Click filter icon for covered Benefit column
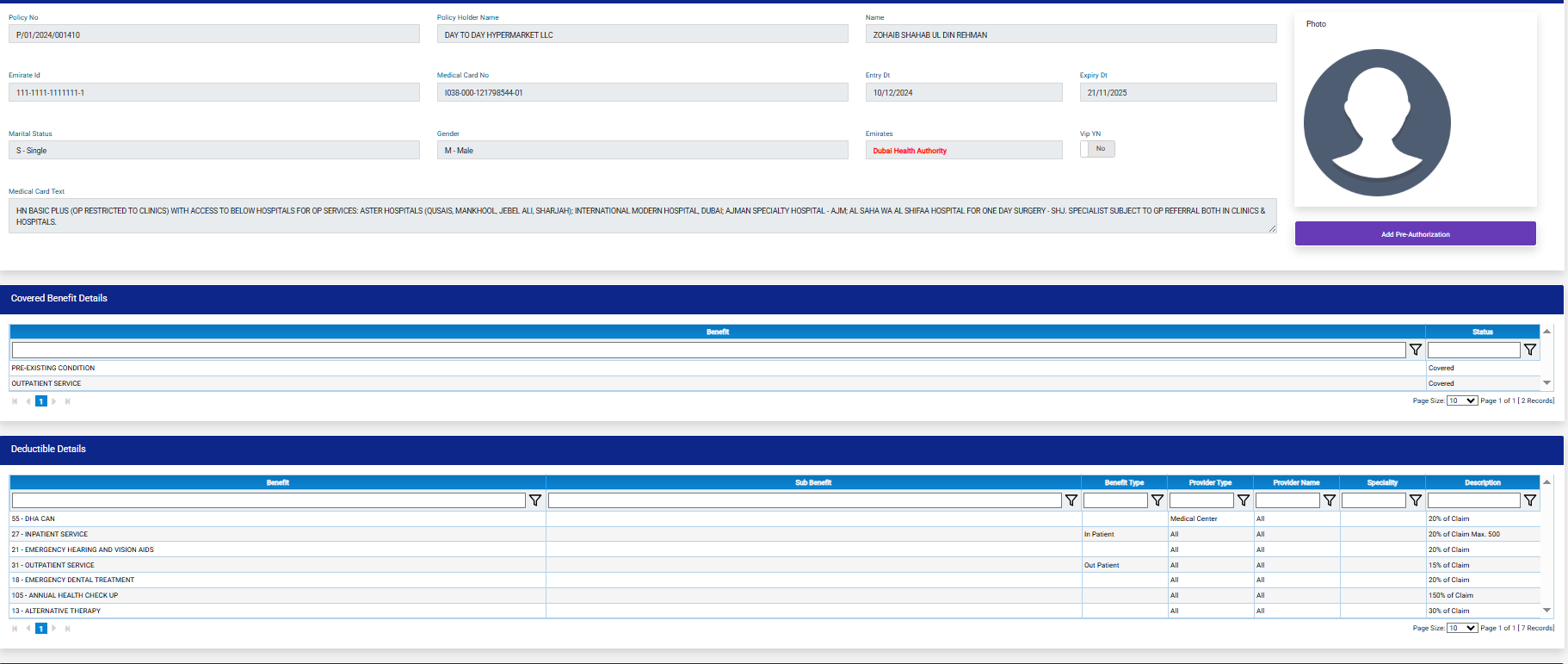Image resolution: width=1568 pixels, height=664 pixels. [x=1416, y=350]
